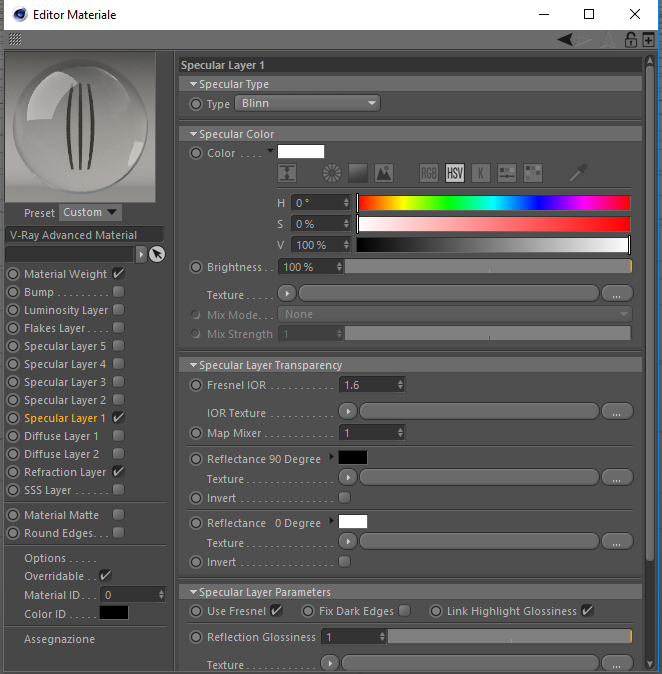Viewport: 662px width, 674px height.
Task: Activate the eyedropper color picker
Action: (x=578, y=173)
